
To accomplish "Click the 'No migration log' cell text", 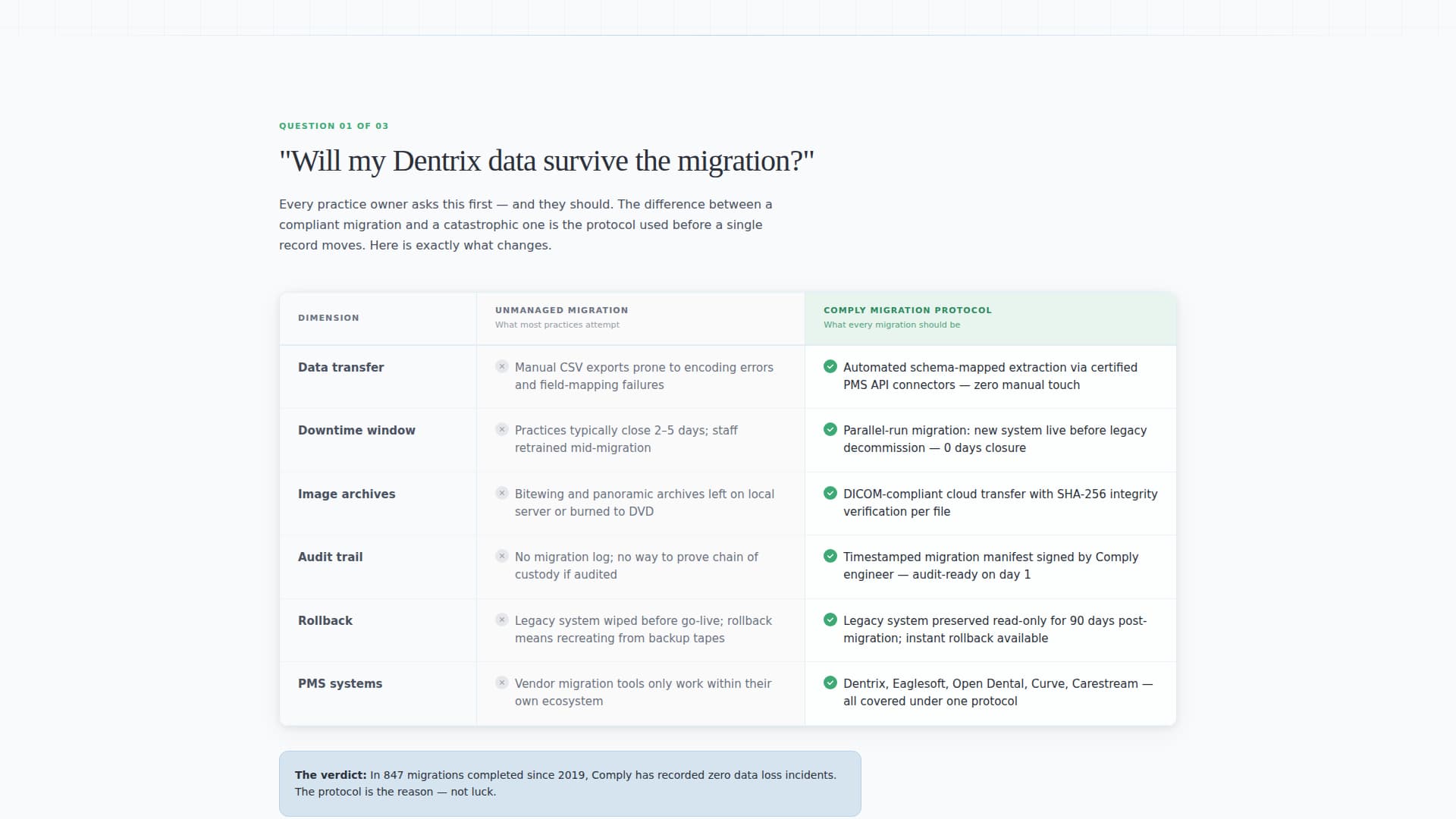I will [x=636, y=566].
